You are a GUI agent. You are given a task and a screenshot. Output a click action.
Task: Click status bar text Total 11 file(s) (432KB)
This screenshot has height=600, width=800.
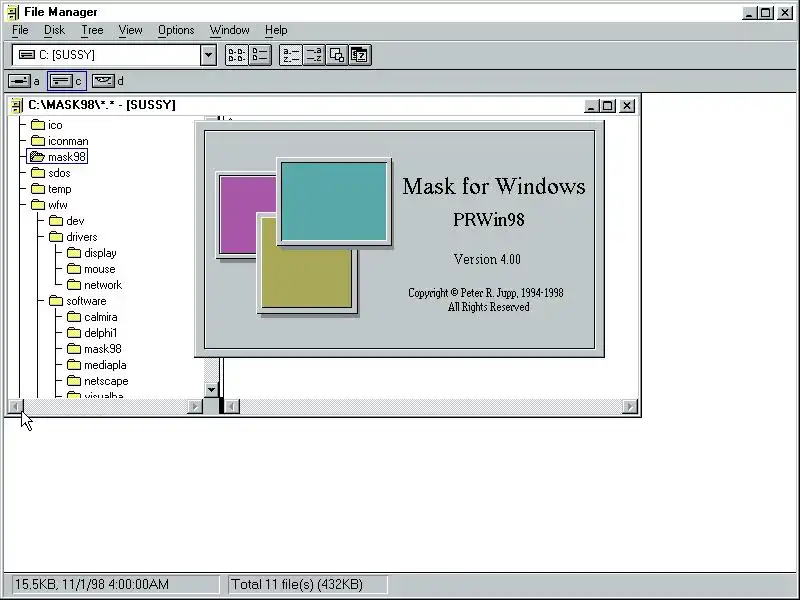[297, 584]
